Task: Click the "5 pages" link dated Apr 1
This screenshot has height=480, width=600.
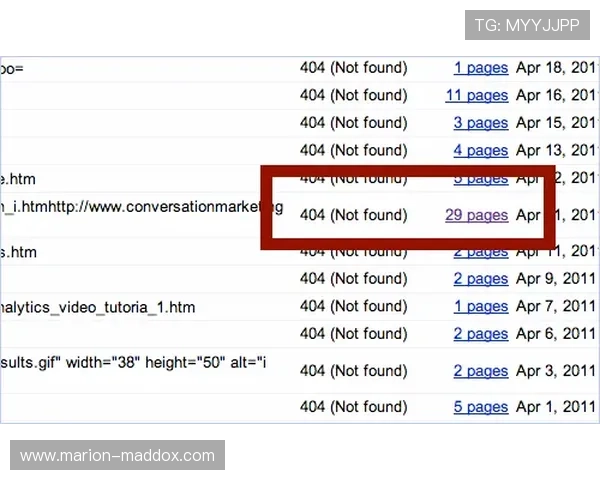Action: (480, 407)
